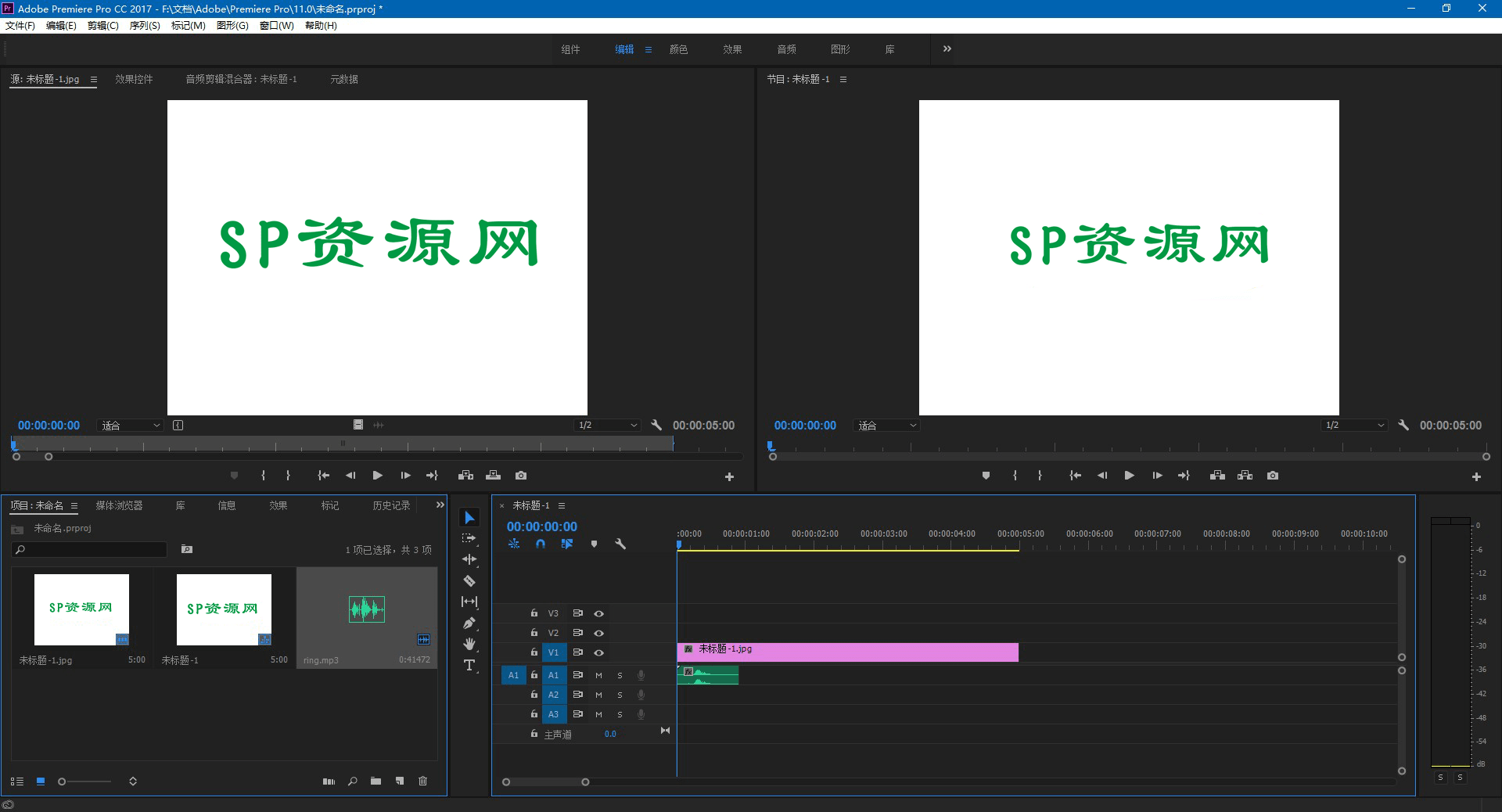Open program monitor playback resolution 1/2 dropdown
The height and width of the screenshot is (812, 1502).
click(1355, 425)
